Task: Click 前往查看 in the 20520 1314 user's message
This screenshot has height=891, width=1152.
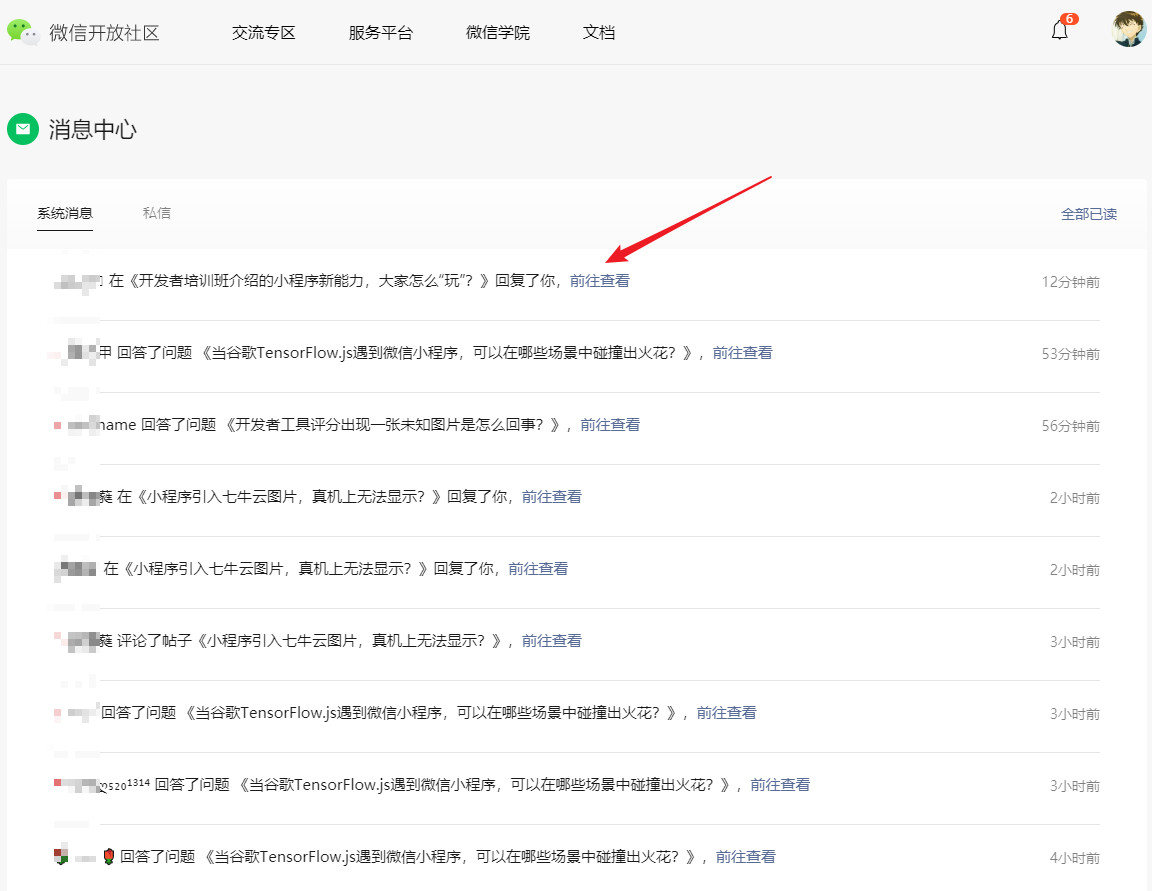Action: (780, 784)
